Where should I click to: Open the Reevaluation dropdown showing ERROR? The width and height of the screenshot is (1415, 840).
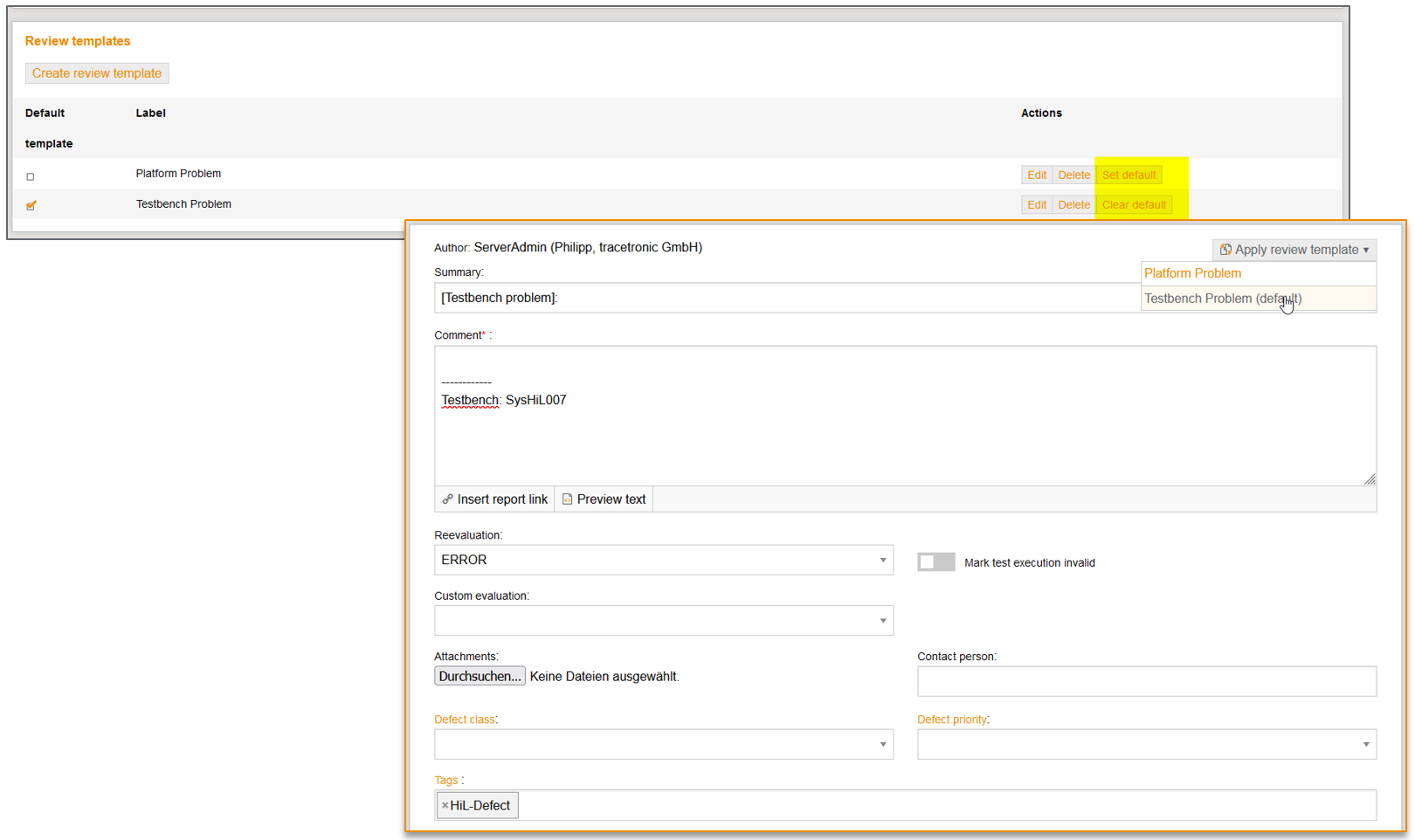(663, 561)
